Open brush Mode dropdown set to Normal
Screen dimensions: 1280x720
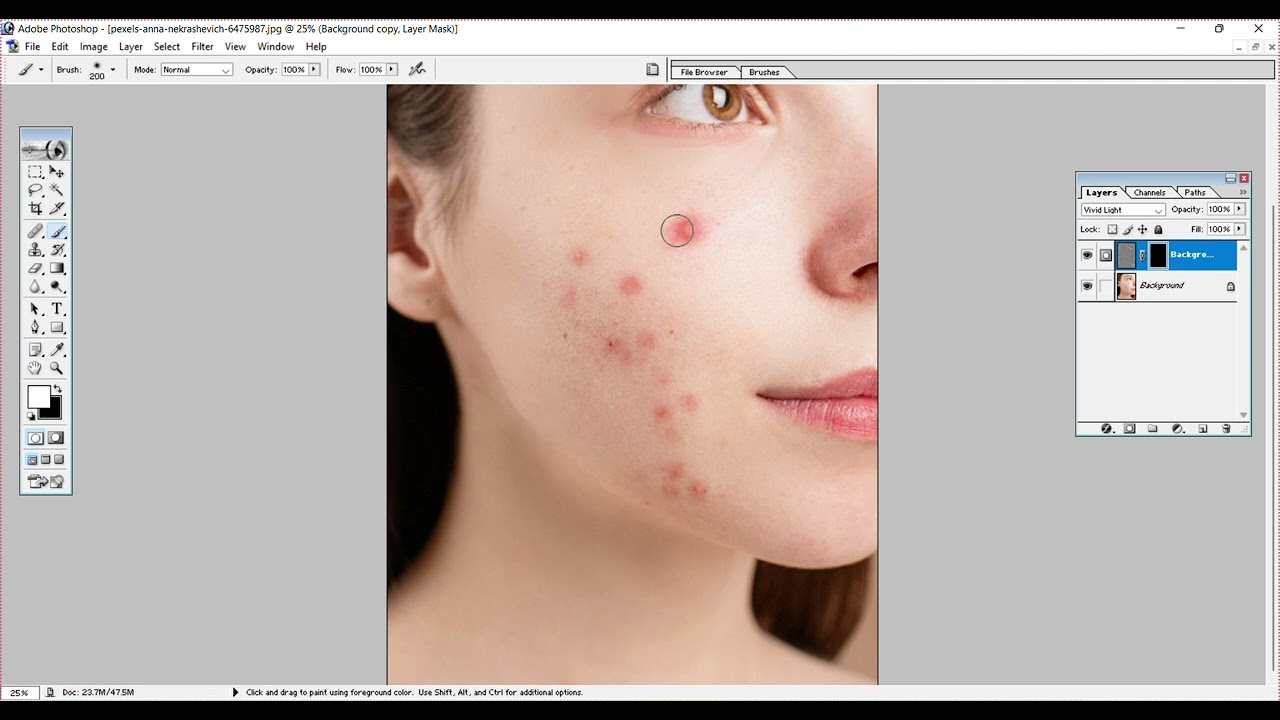[x=196, y=70]
